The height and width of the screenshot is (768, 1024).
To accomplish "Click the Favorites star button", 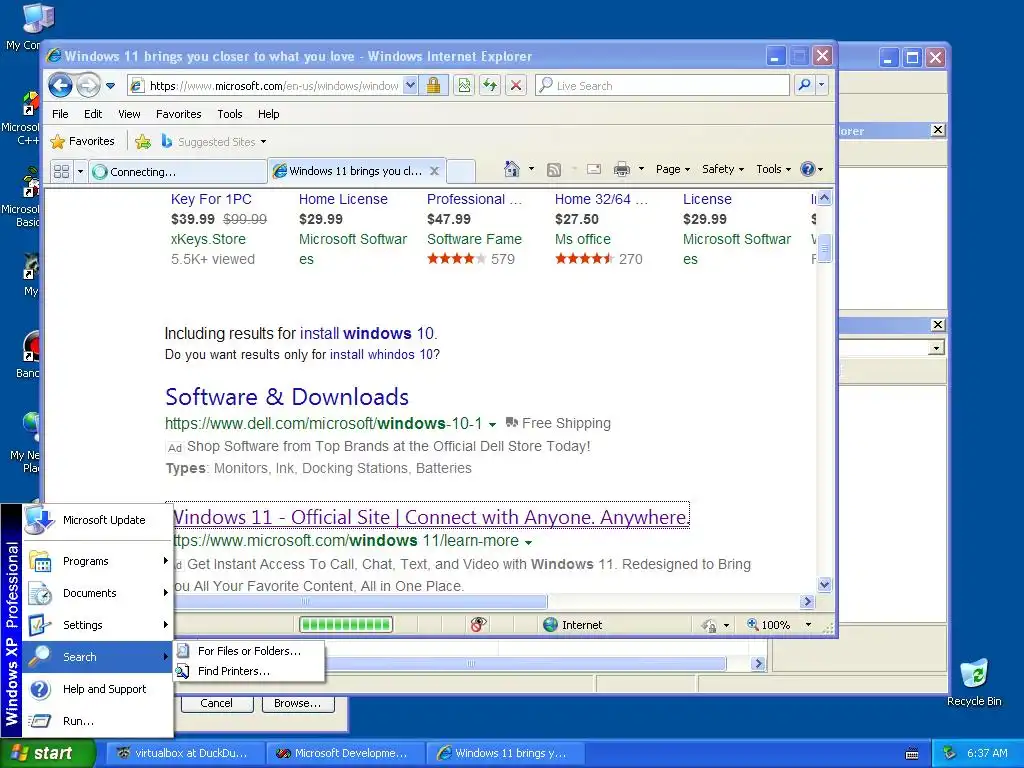I will click(83, 141).
